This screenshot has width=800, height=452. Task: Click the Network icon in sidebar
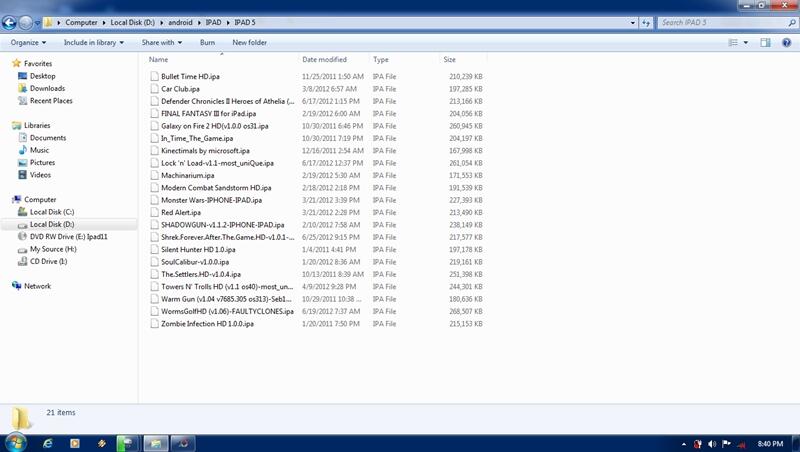click(x=16, y=286)
